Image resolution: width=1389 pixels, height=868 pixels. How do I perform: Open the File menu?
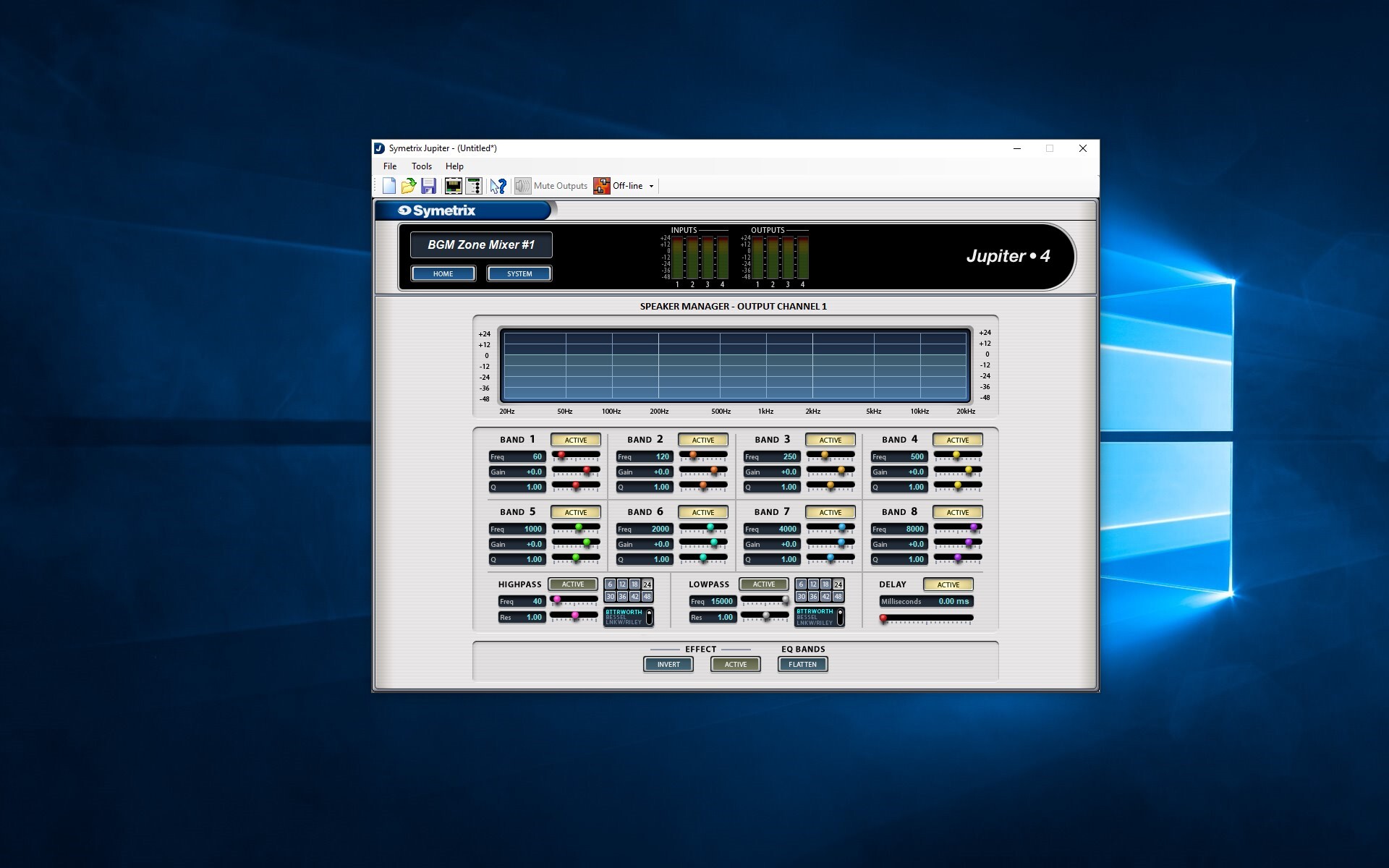390,166
